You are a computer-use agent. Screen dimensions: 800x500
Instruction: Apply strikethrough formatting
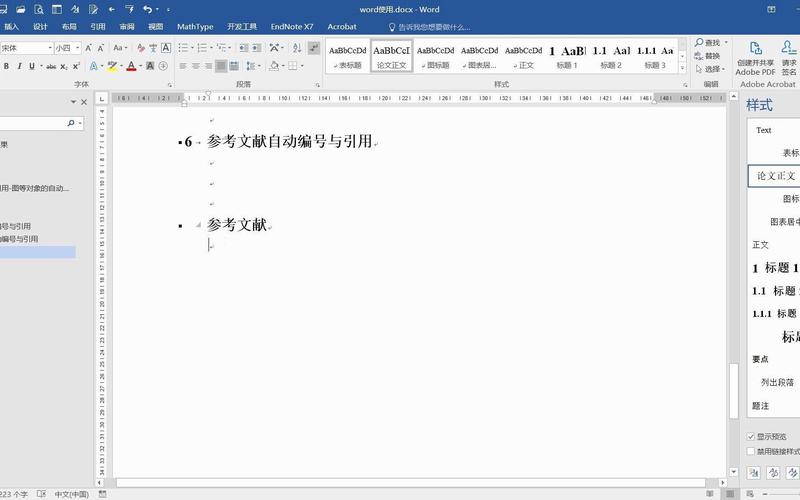(x=51, y=66)
